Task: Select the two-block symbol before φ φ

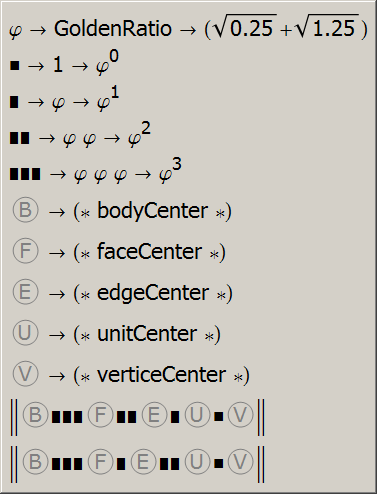Action: (19, 138)
